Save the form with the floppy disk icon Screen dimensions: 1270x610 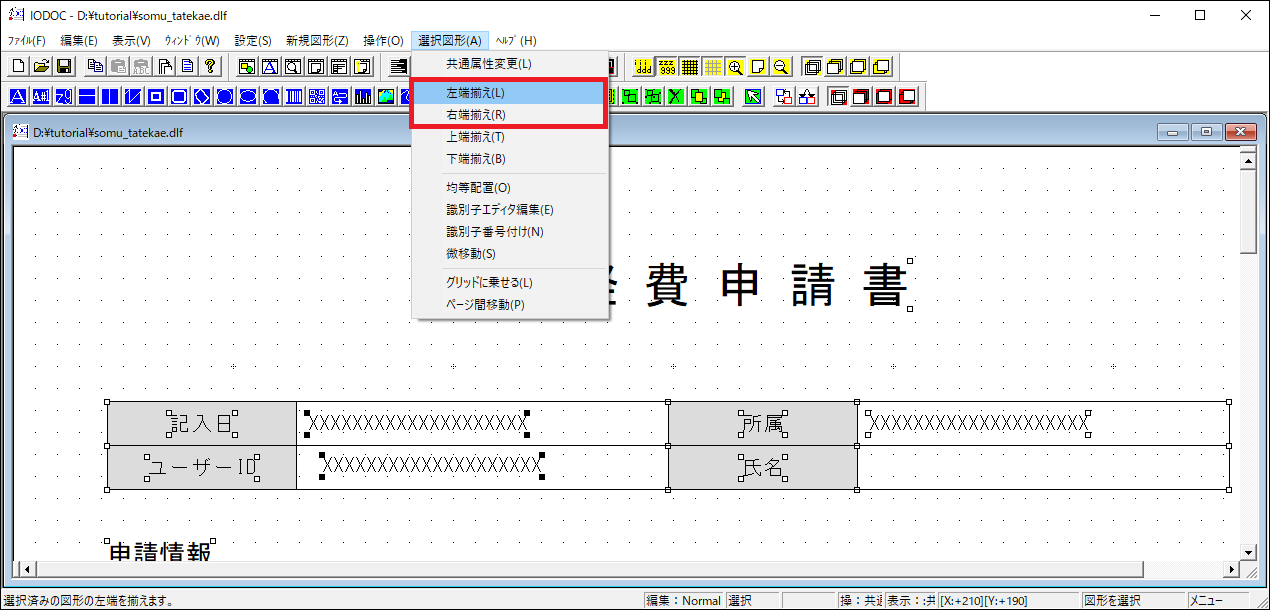tap(64, 66)
